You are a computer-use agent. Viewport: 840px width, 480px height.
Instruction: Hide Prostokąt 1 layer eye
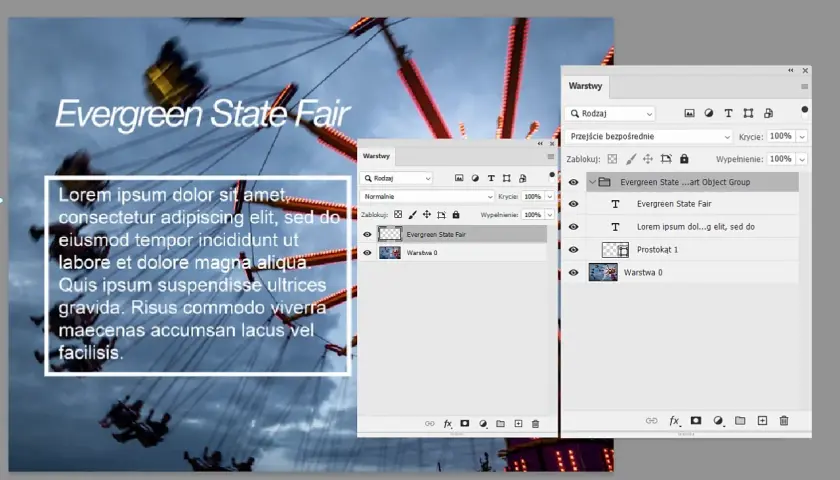coord(573,250)
